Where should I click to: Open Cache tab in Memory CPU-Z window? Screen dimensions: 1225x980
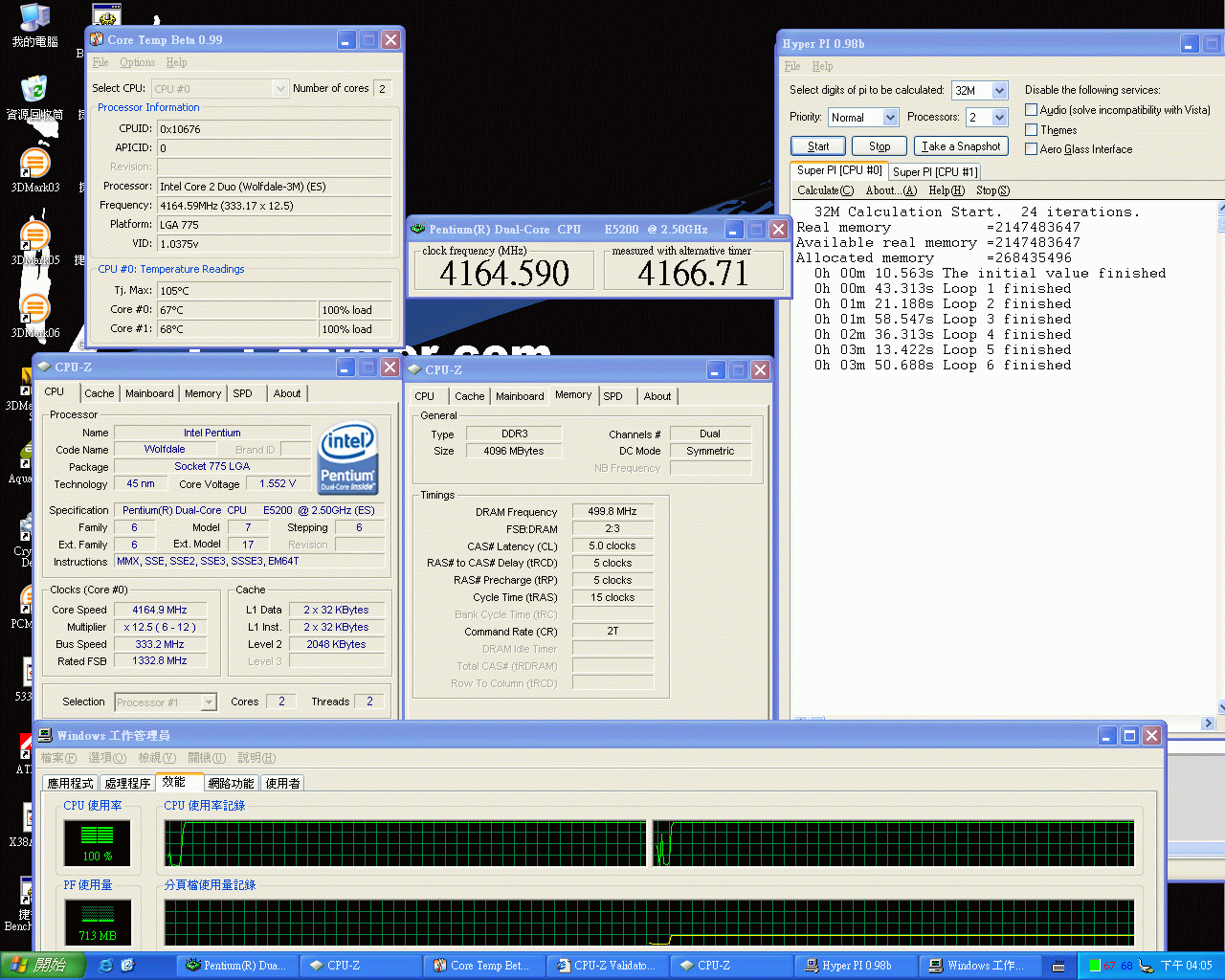pos(469,396)
